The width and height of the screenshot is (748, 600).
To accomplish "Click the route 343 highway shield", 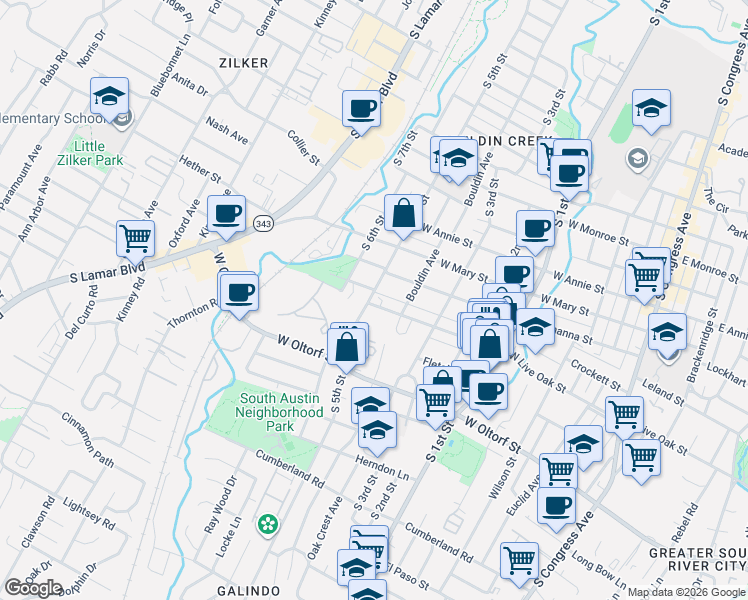I will (x=263, y=223).
